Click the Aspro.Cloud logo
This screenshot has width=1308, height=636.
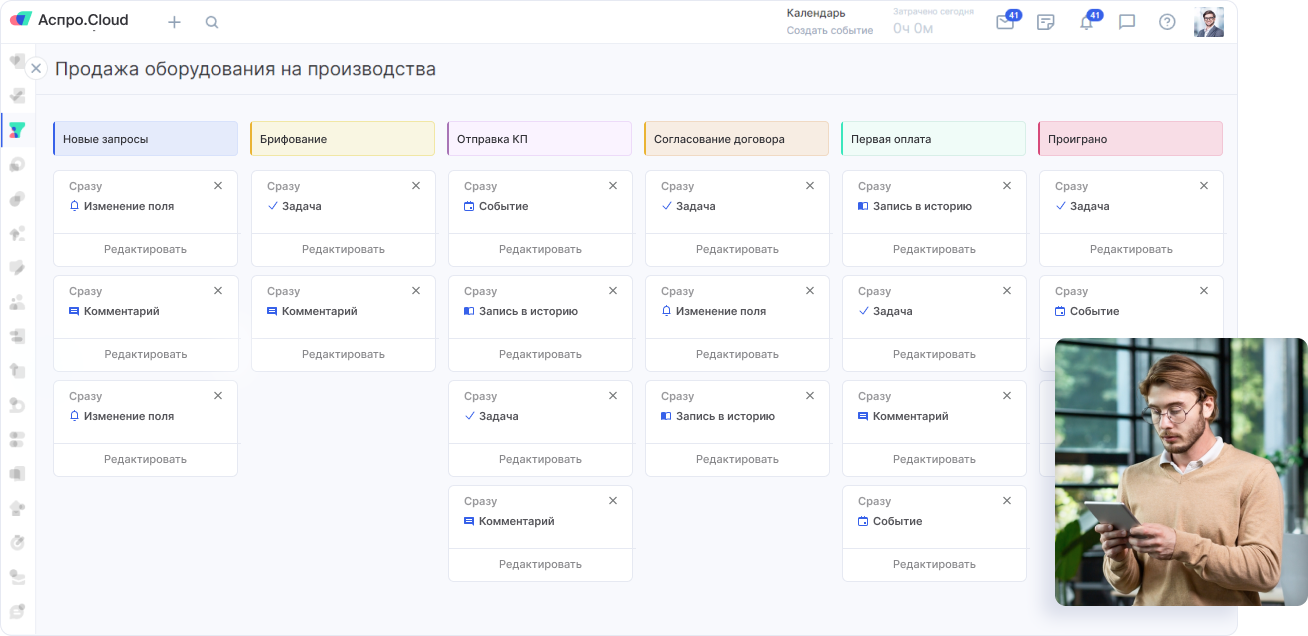(70, 20)
